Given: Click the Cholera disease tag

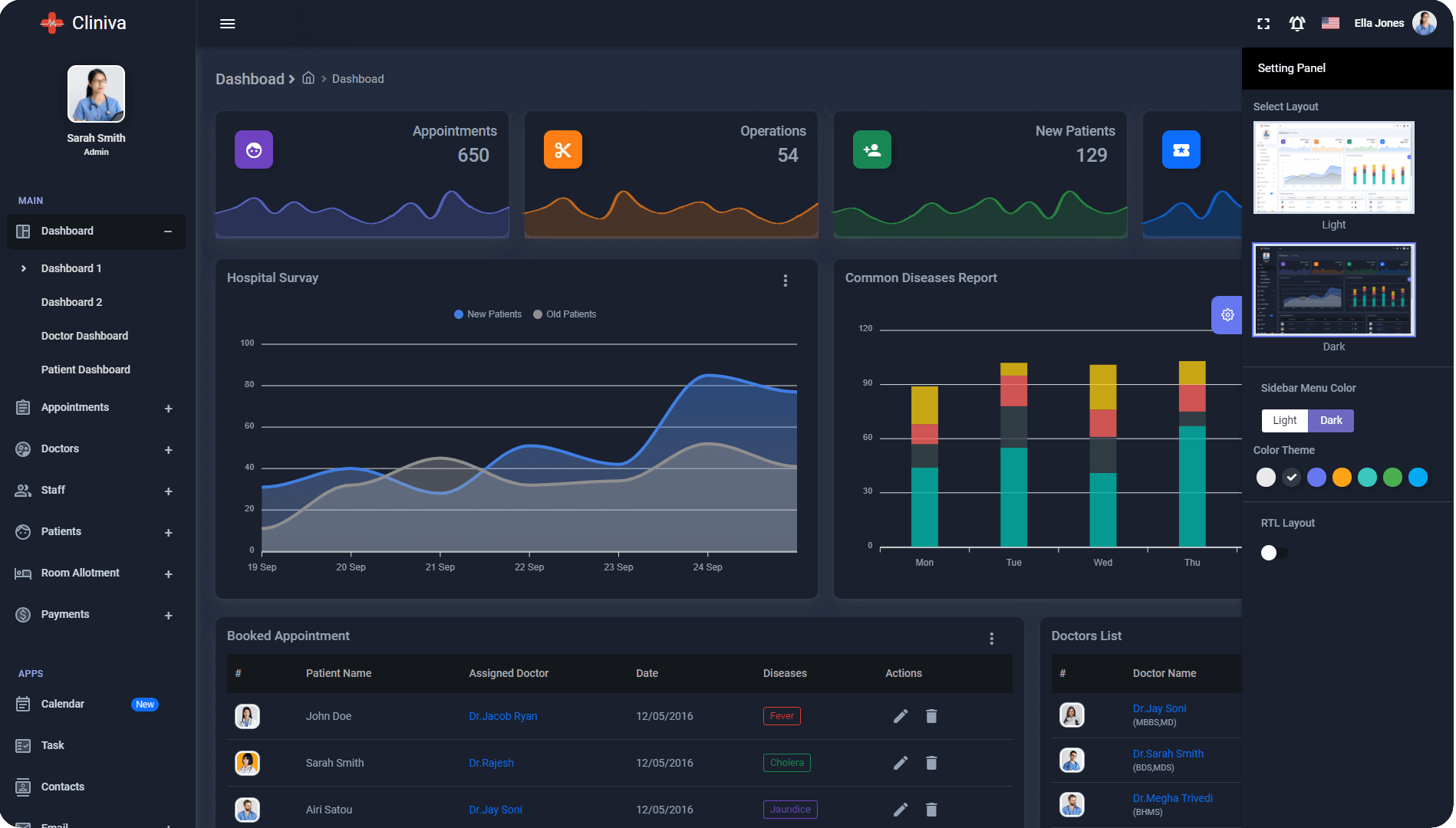Looking at the screenshot, I should 787,763.
